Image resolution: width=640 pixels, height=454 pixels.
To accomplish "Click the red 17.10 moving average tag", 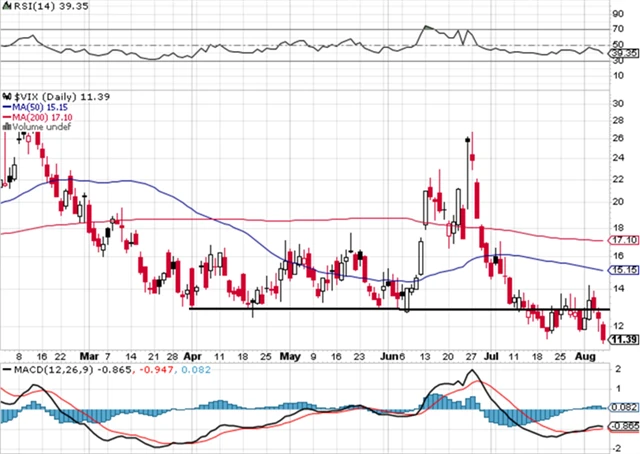I will [x=624, y=241].
